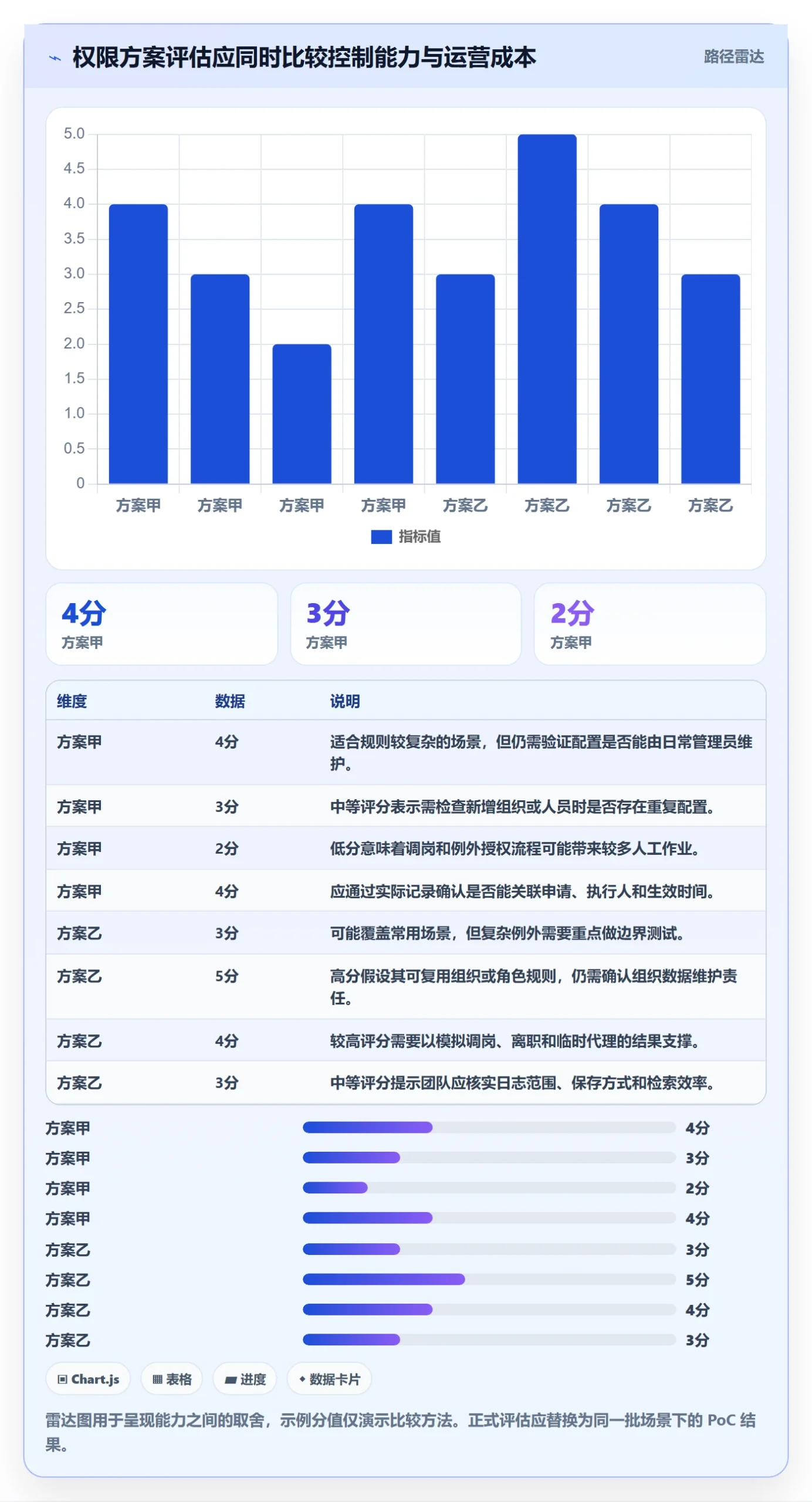
Task: Click the bar icon in the 进度 chip
Action: tap(231, 1380)
